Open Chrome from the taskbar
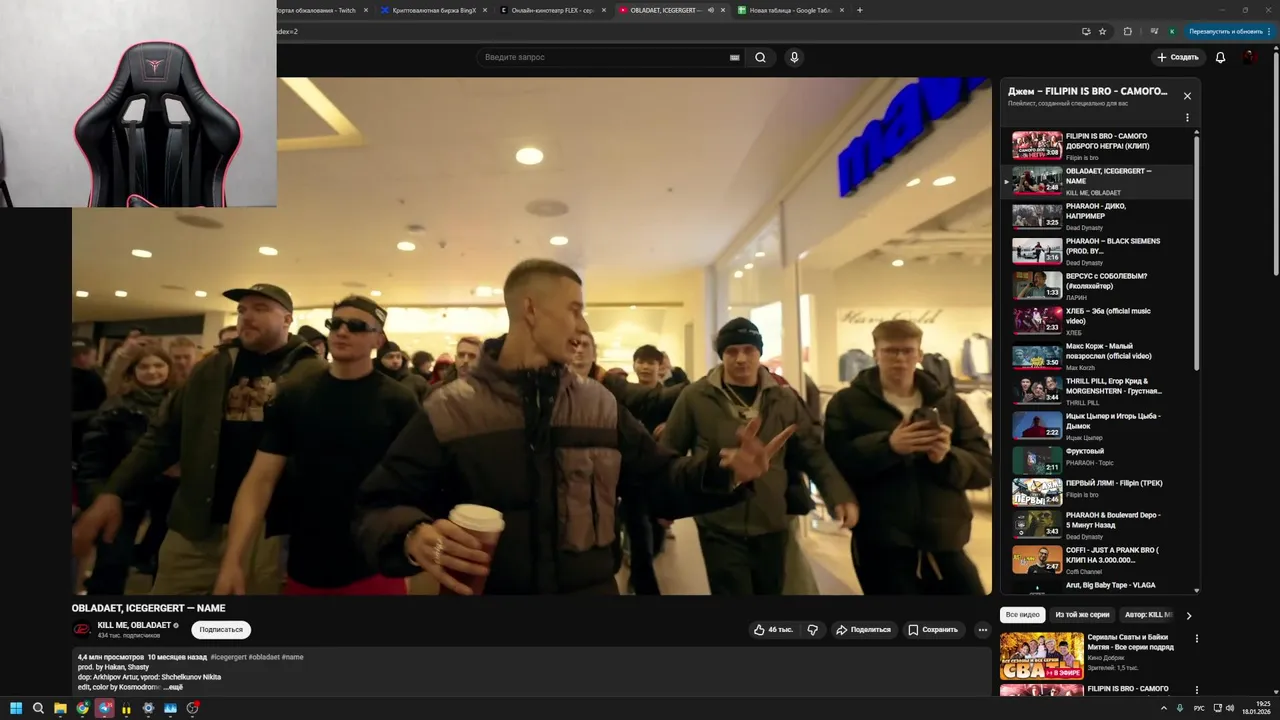1280x720 pixels. (82, 708)
